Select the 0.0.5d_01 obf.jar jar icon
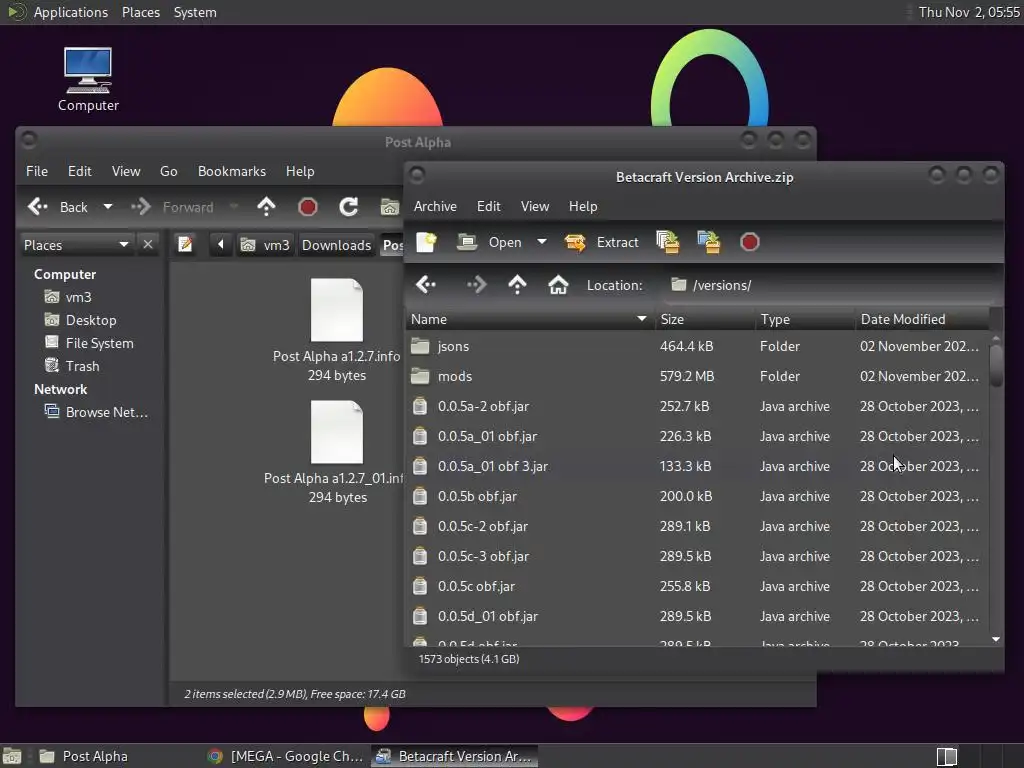 point(420,616)
